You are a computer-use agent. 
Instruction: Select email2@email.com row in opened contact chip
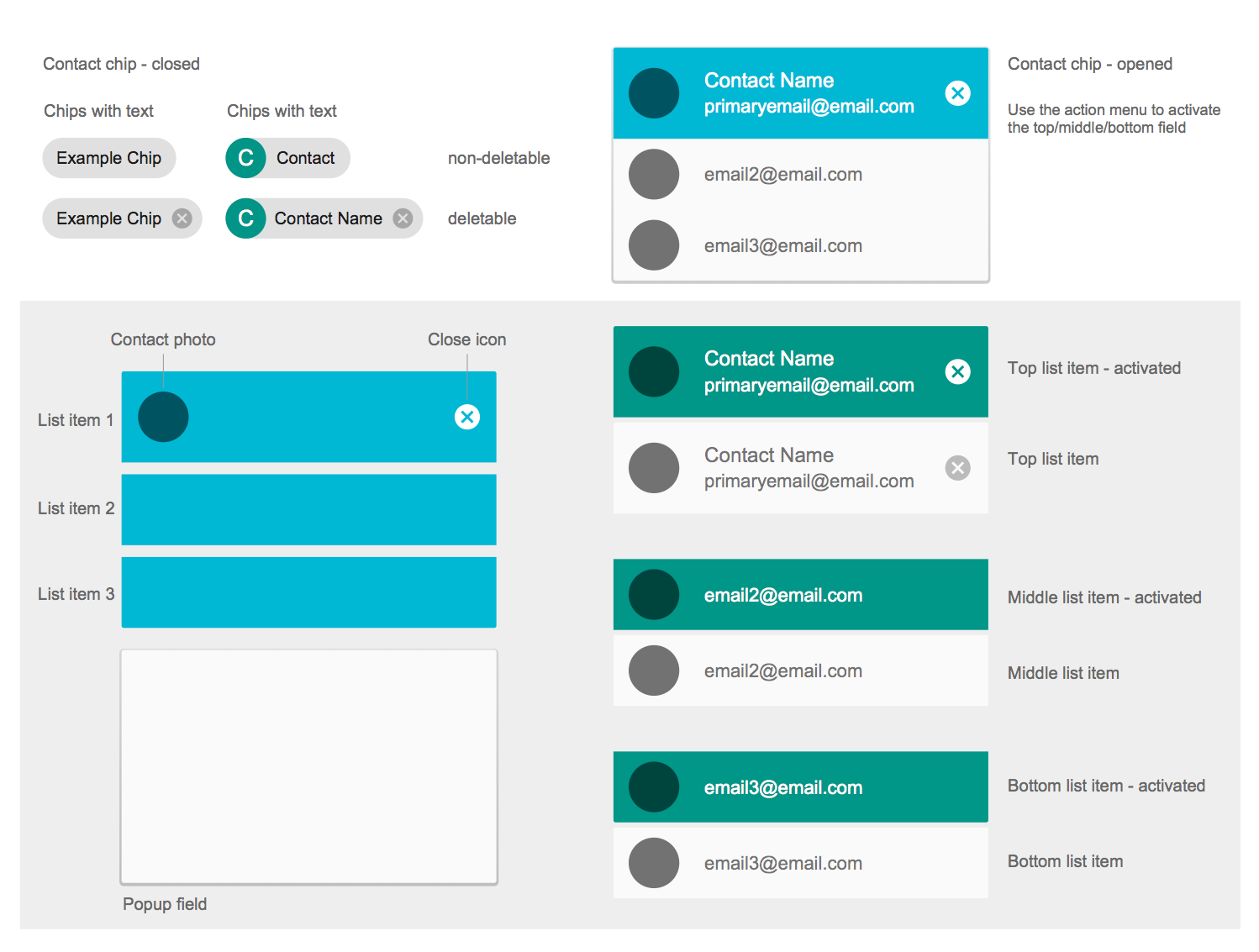point(801,174)
